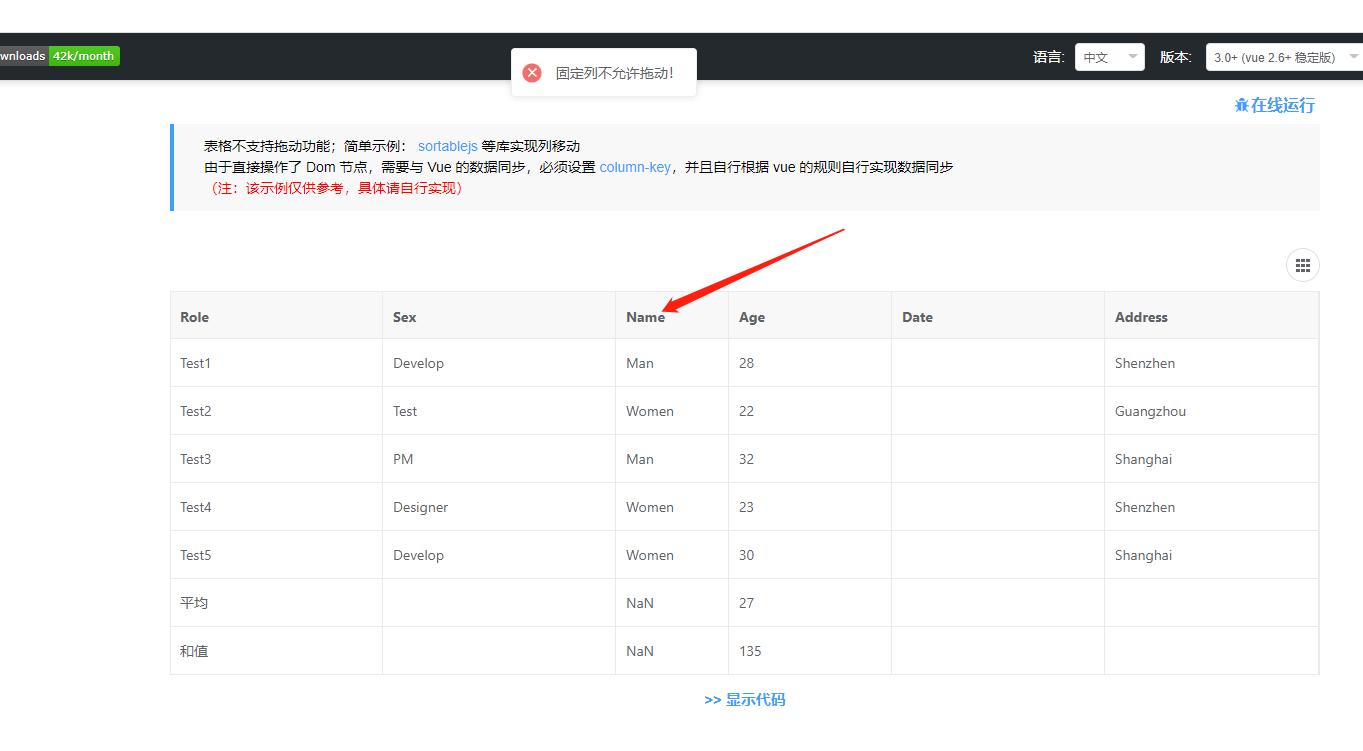This screenshot has height=751, width=1363.
Task: Click the 平均 footer cell
Action: tap(276, 603)
